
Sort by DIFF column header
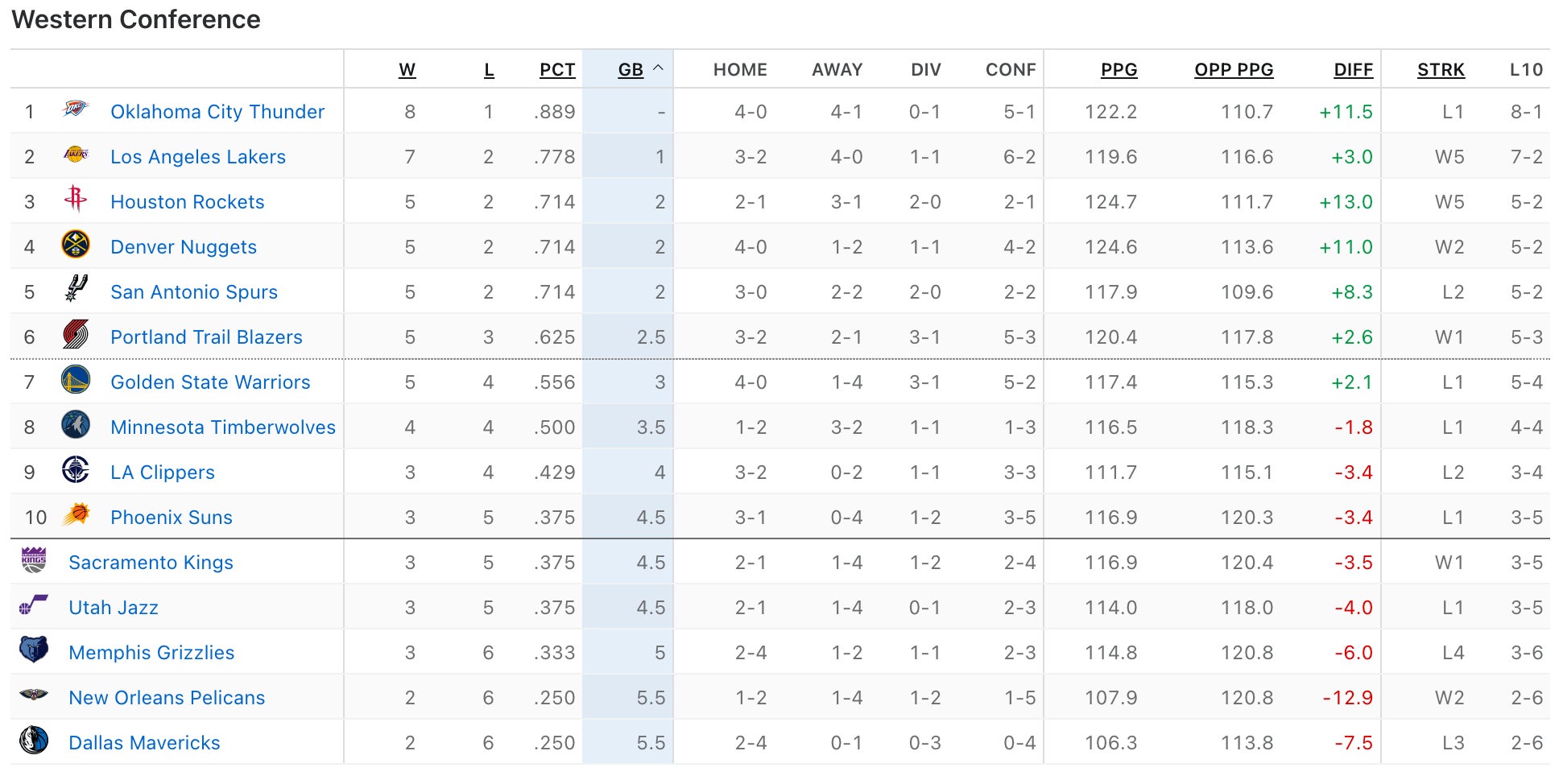click(1353, 70)
